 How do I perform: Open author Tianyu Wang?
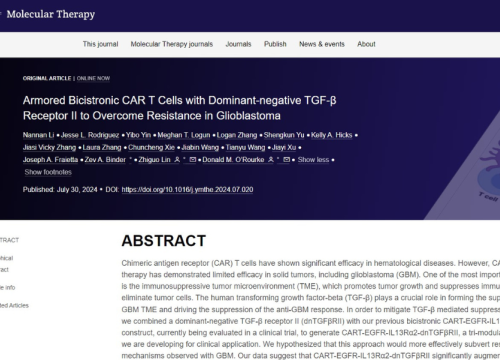tap(245, 147)
